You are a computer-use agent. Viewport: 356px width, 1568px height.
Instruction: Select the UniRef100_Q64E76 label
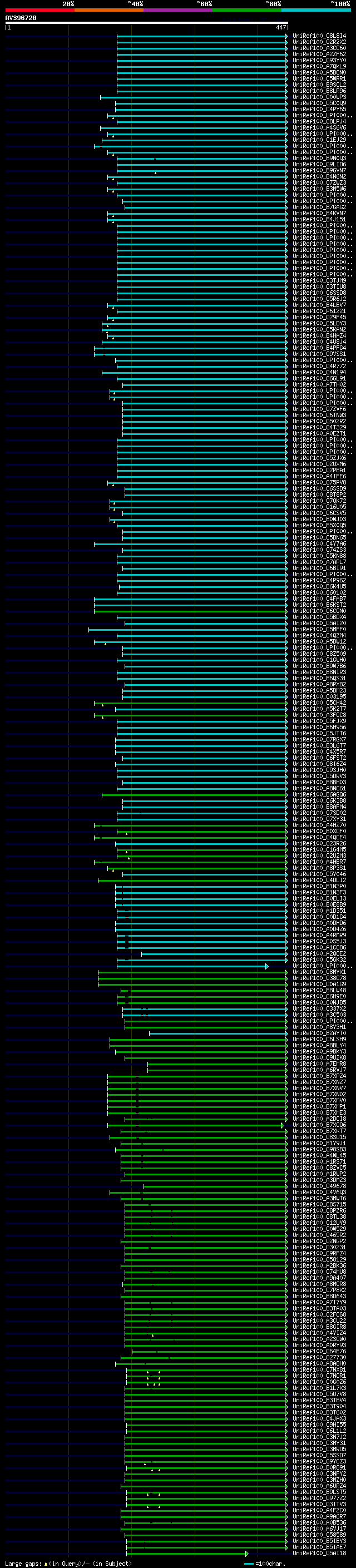tap(319, 1351)
